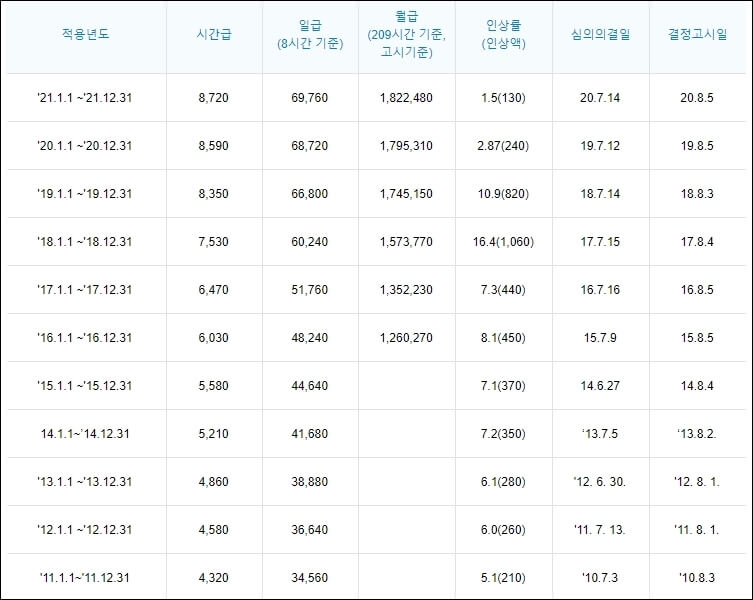
Task: Select daily wage value 60,240
Action: [x=310, y=242]
